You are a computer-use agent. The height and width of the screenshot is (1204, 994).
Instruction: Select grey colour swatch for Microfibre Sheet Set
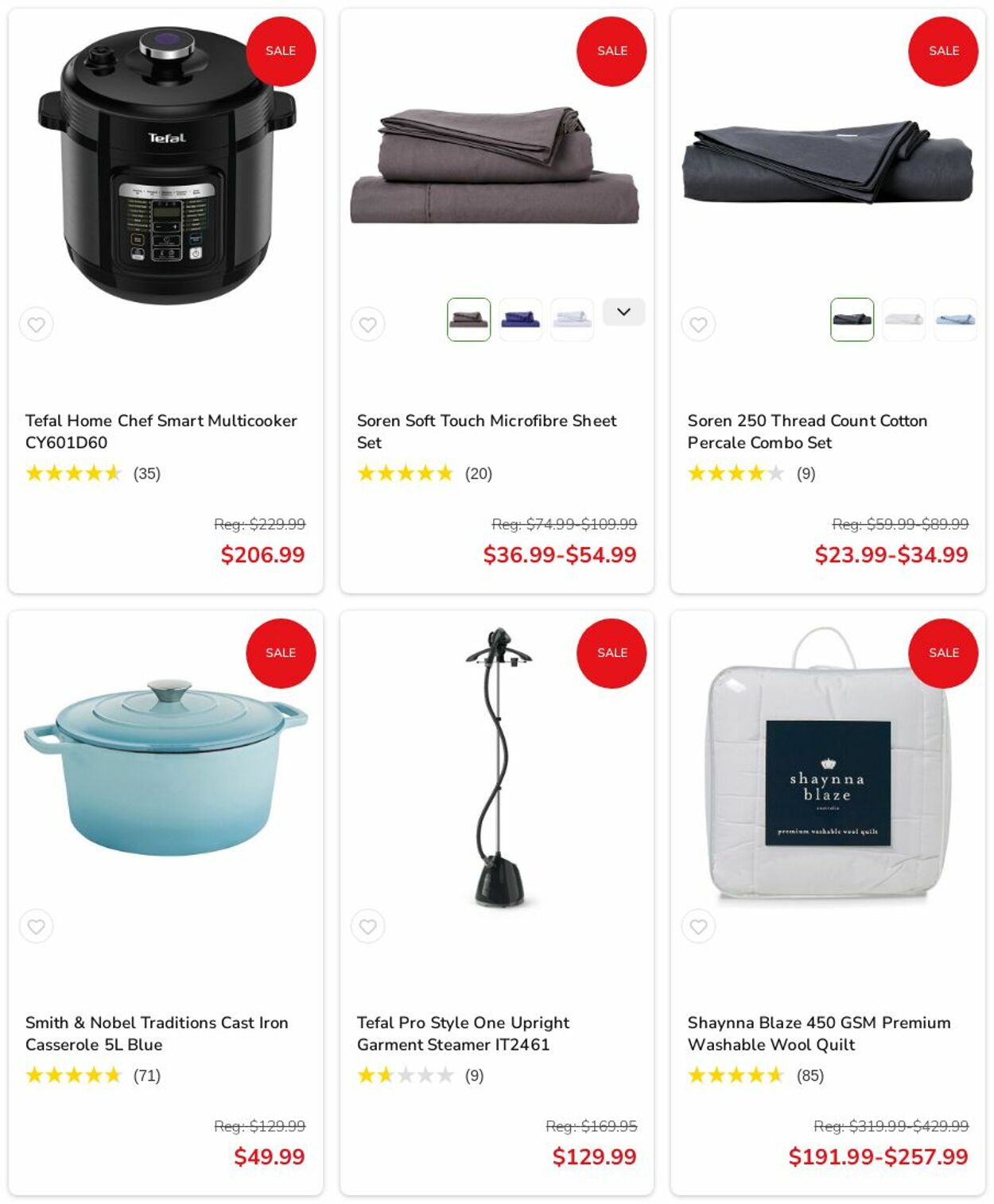tap(469, 320)
